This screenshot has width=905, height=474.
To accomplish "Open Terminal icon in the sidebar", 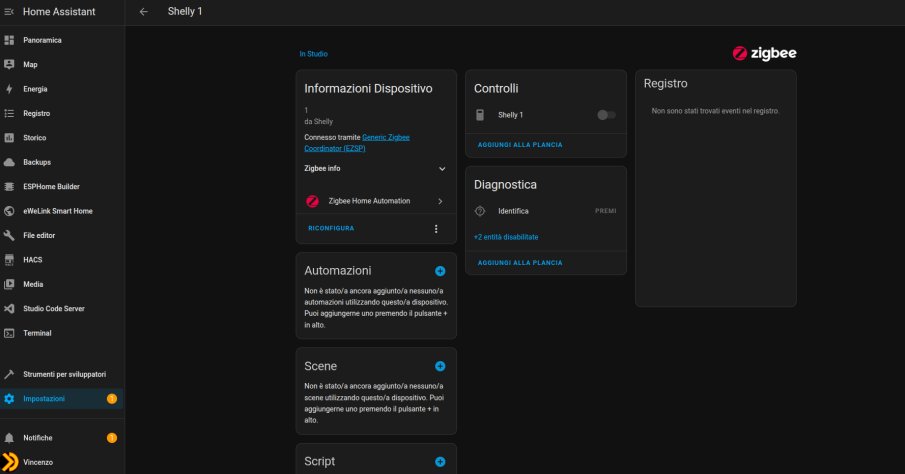I will (x=9, y=333).
